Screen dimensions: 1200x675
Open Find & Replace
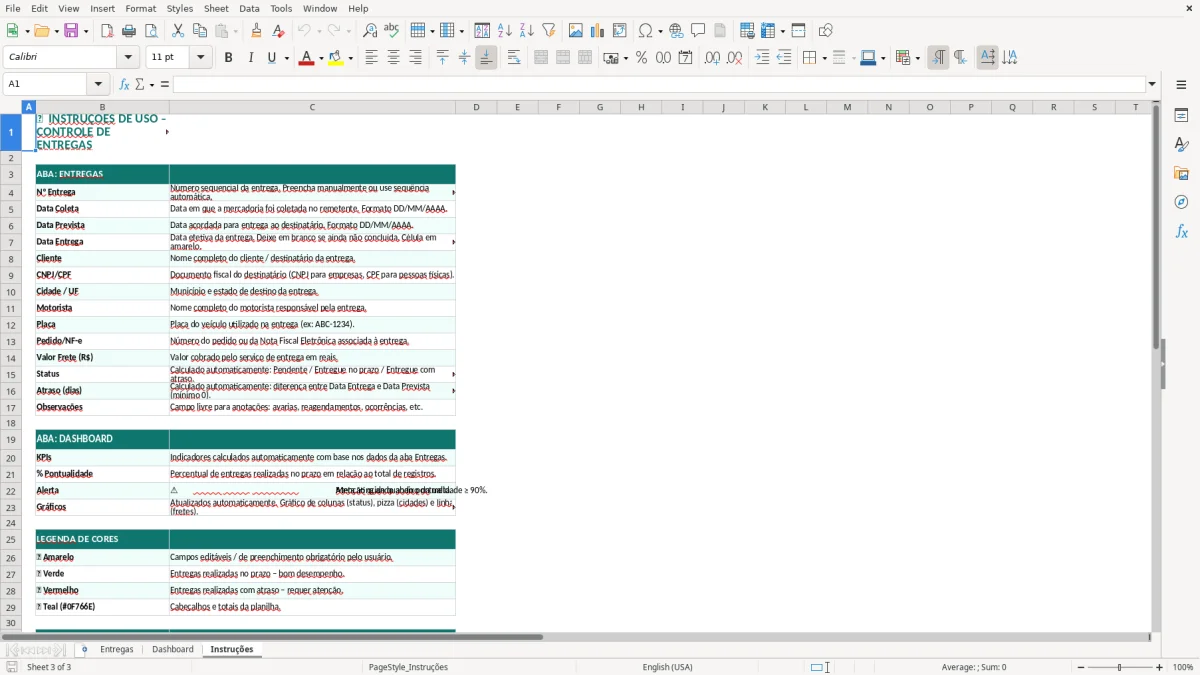pos(370,31)
